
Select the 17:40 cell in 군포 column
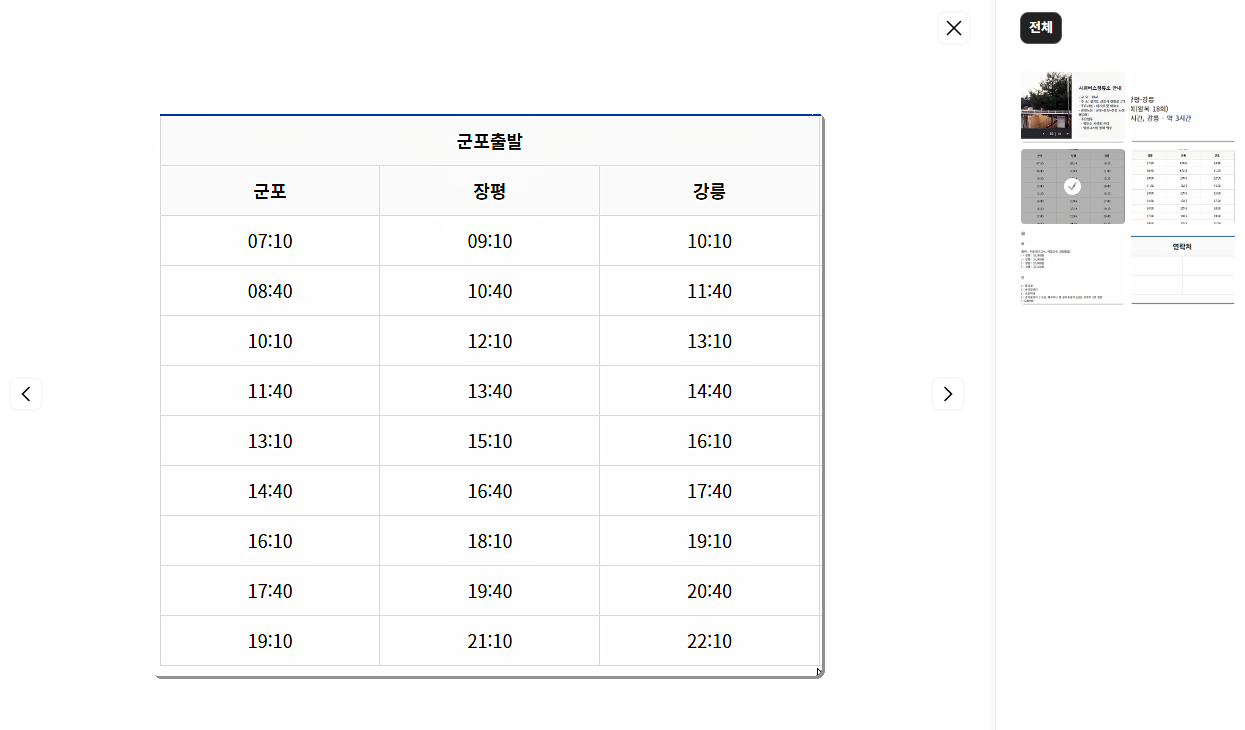pos(270,591)
